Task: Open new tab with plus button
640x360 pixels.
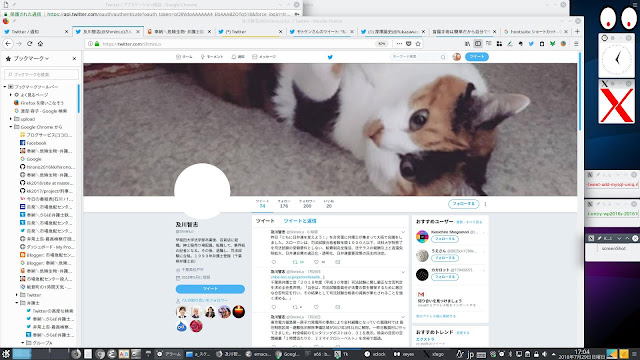Action: 577,31
